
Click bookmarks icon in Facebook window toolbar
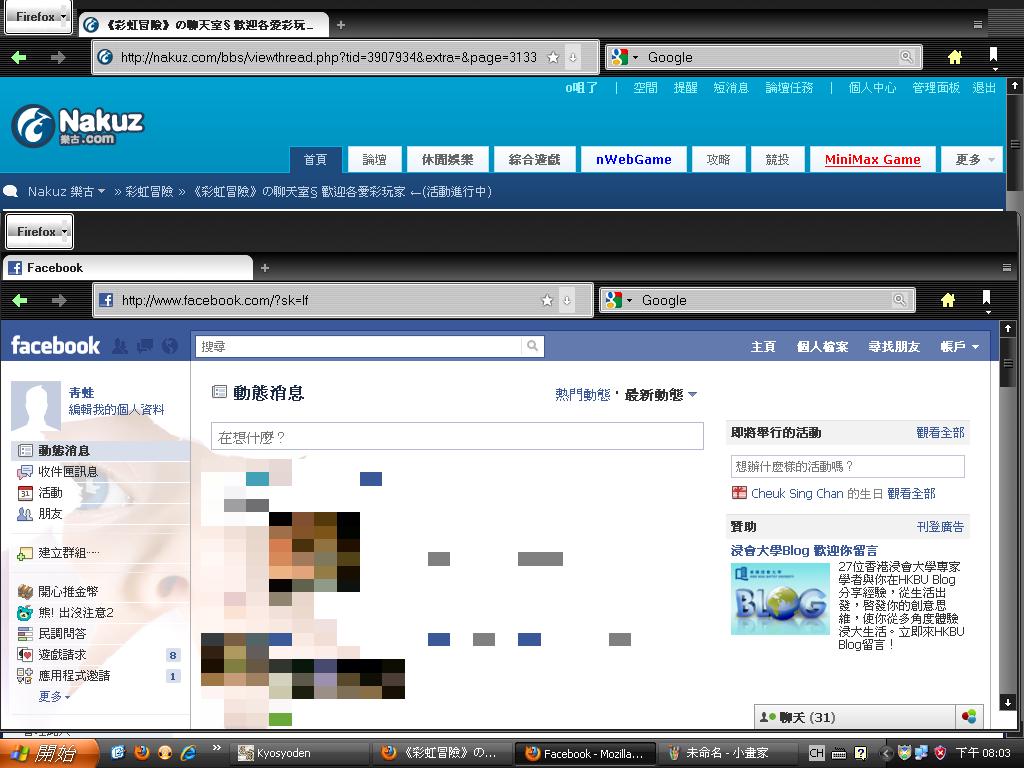[987, 300]
